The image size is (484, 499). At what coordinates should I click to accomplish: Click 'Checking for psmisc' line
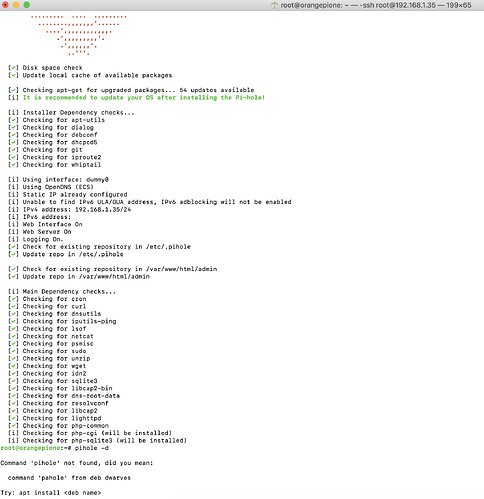51,344
